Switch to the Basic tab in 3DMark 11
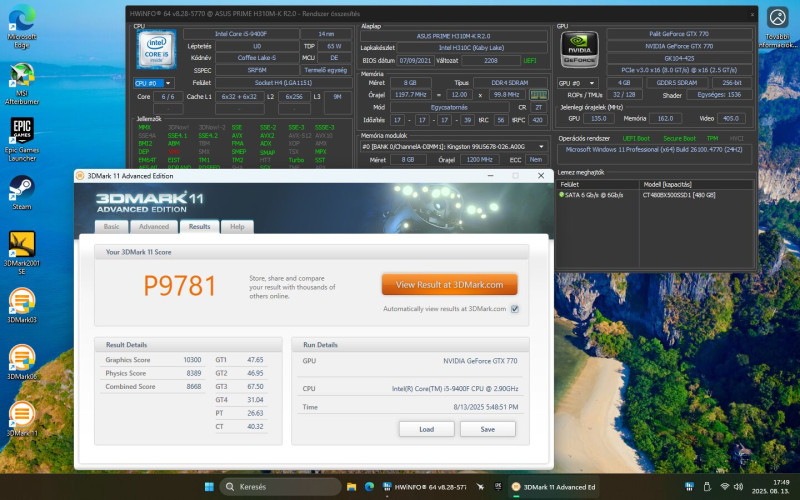 (111, 227)
